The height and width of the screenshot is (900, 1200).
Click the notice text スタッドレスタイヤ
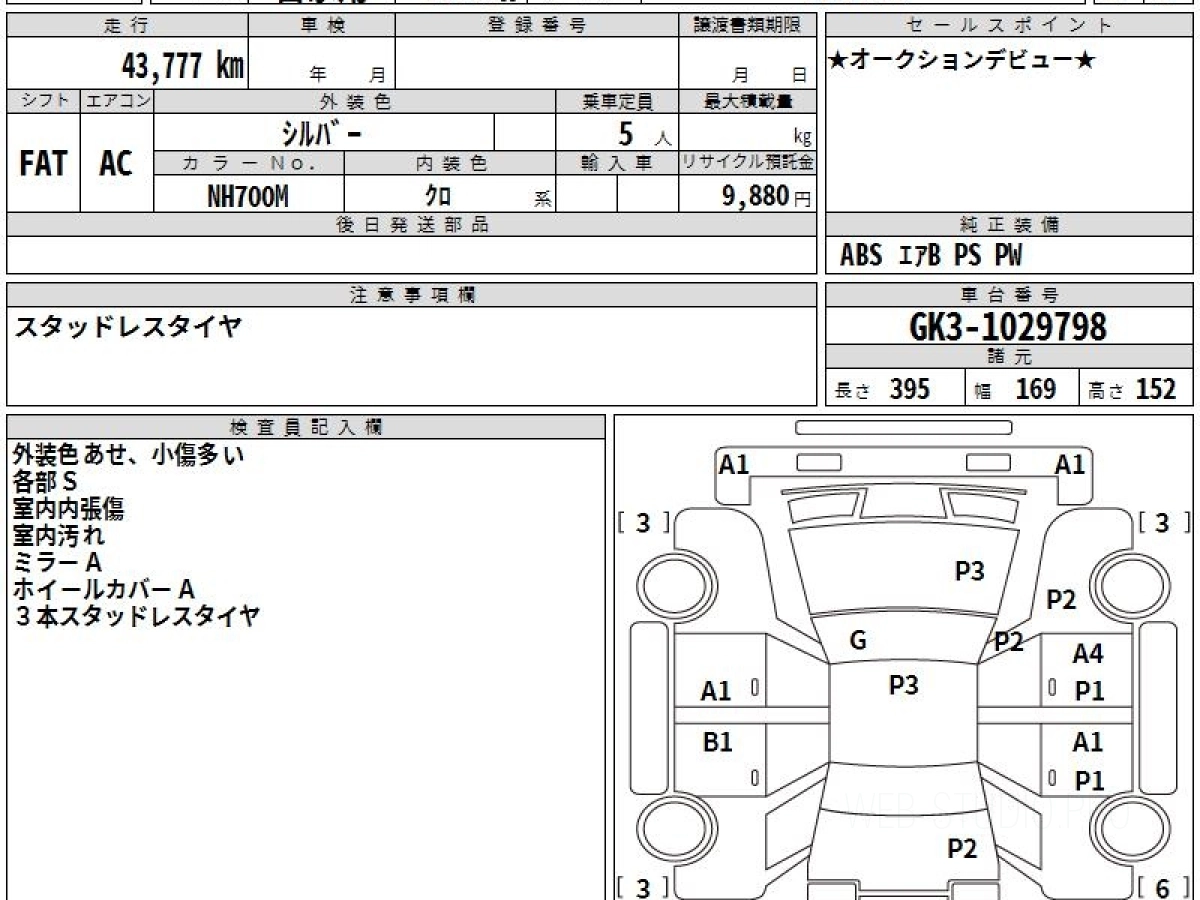coord(127,326)
